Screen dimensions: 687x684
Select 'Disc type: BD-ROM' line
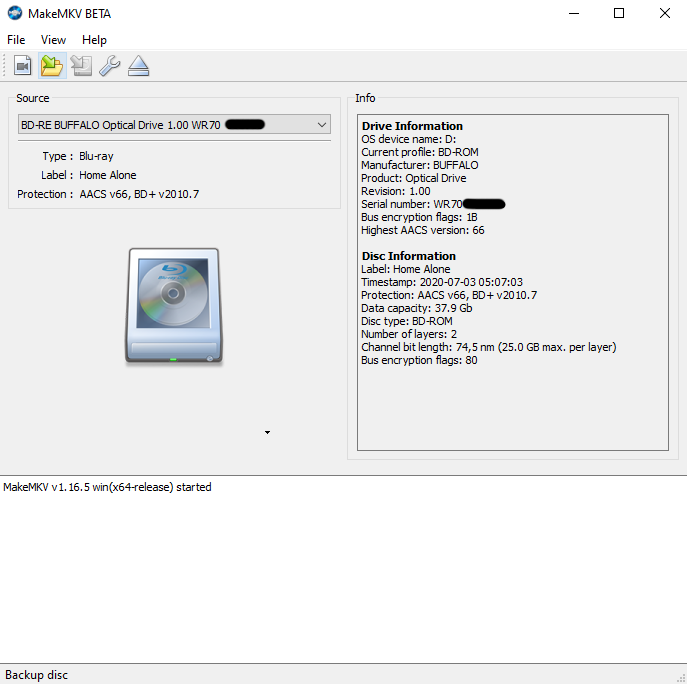coord(407,321)
